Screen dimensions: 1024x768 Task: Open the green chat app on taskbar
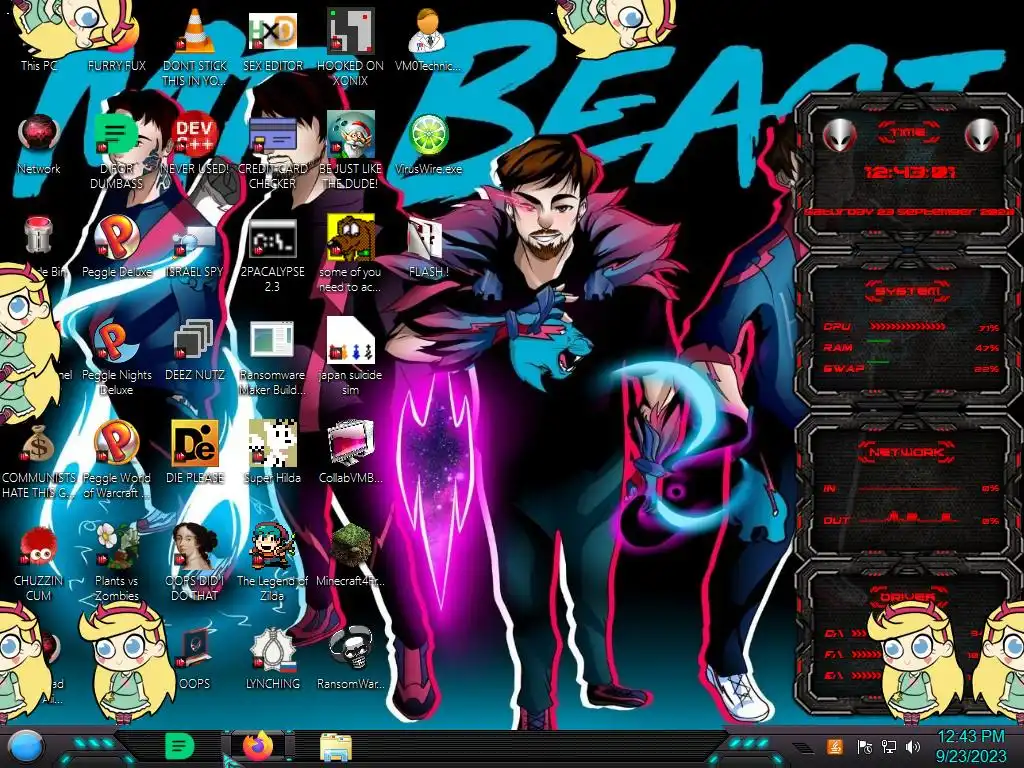[x=180, y=746]
